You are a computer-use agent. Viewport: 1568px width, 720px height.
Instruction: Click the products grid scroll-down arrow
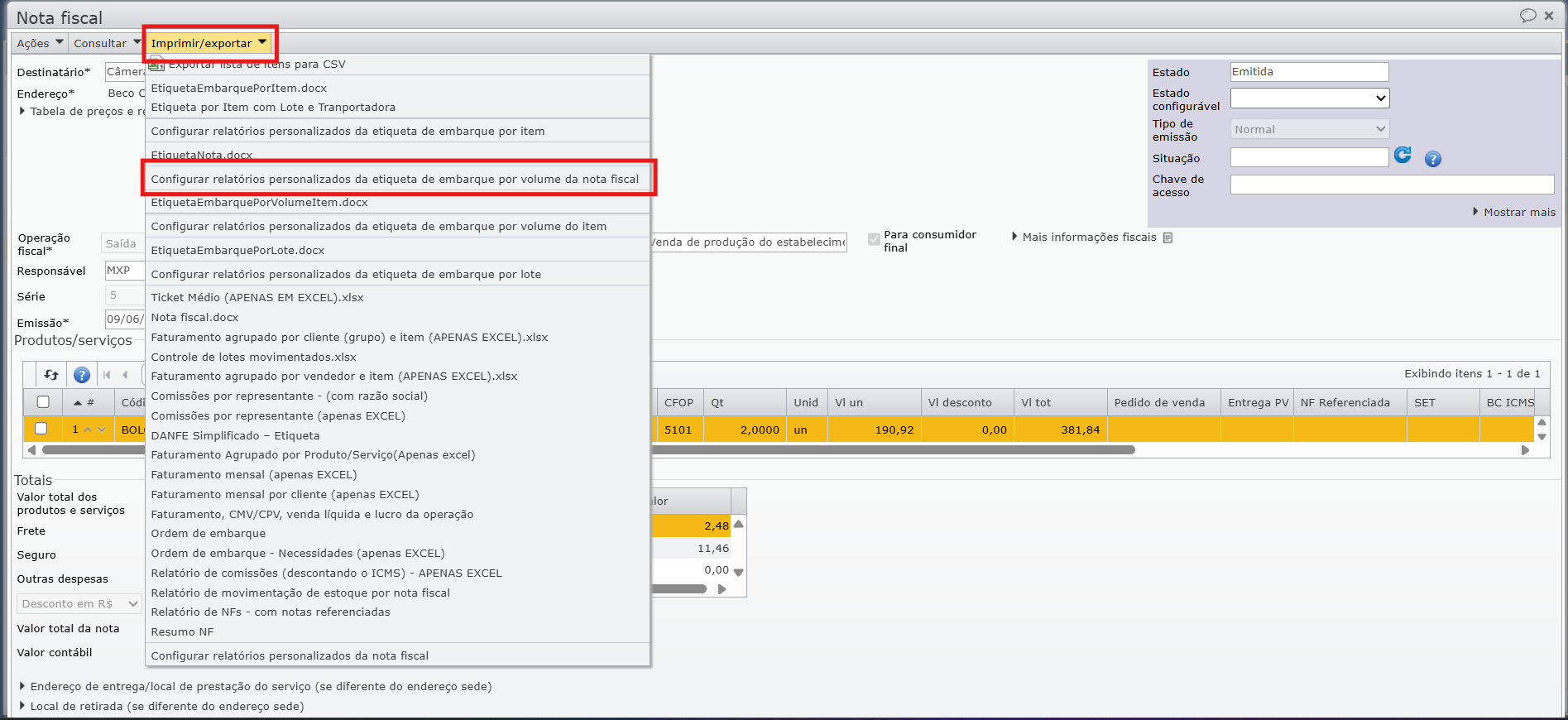1542,436
